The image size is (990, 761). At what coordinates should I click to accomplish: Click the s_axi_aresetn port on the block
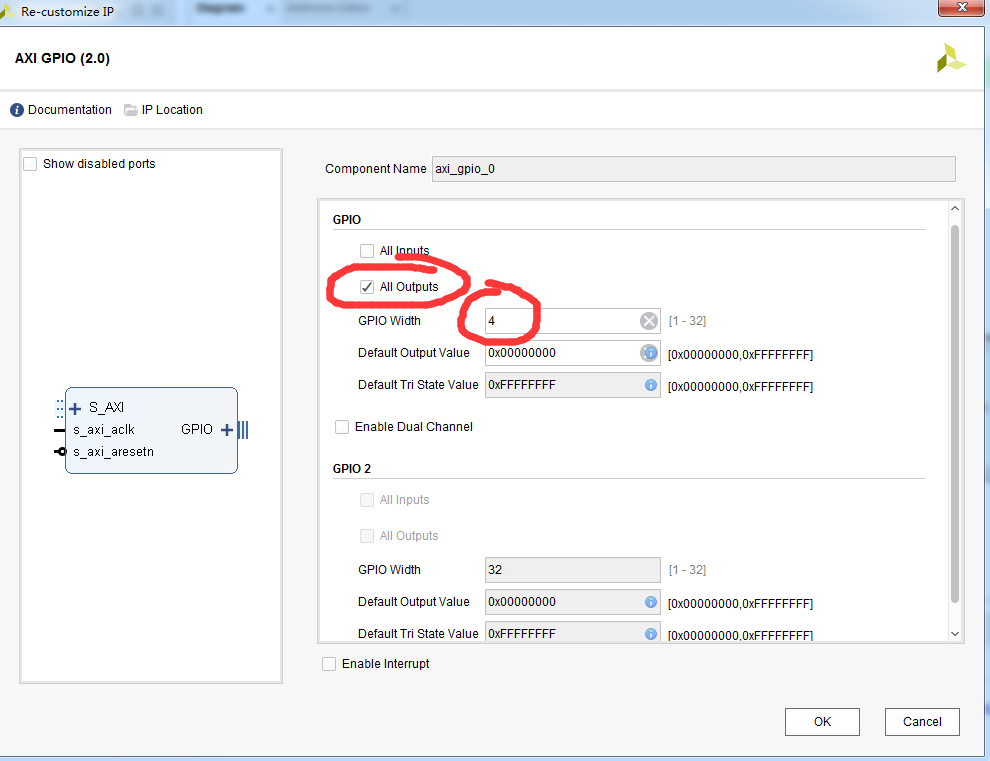[x=114, y=452]
